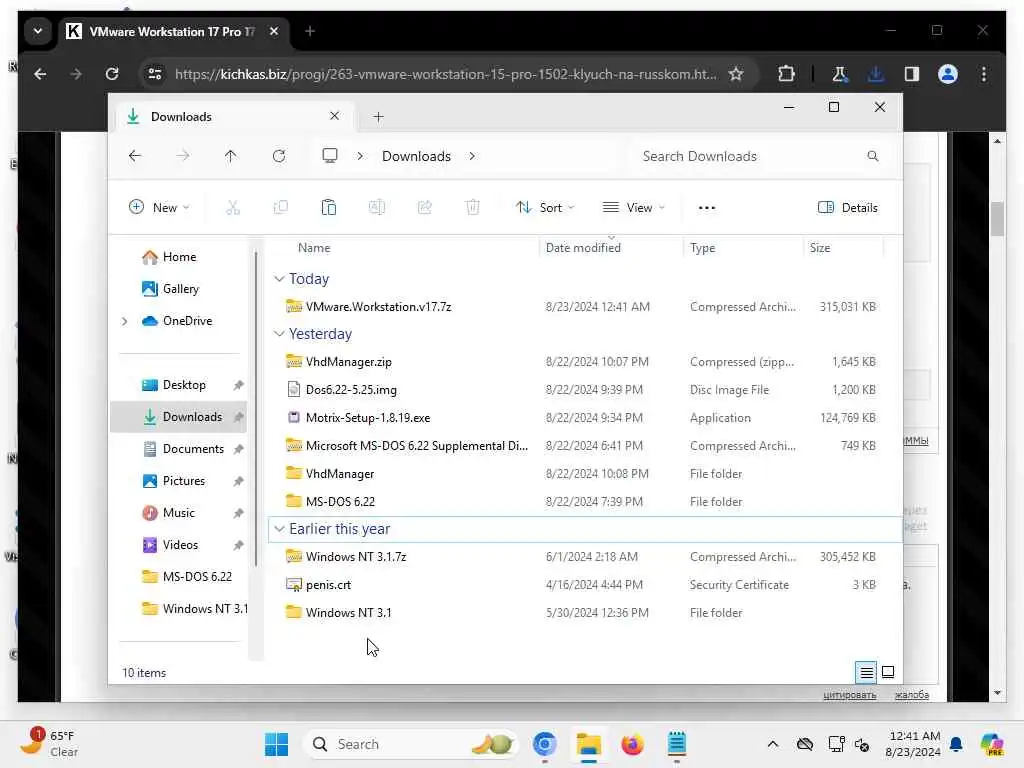
Task: Click the Share icon in Explorer toolbar
Action: [424, 208]
